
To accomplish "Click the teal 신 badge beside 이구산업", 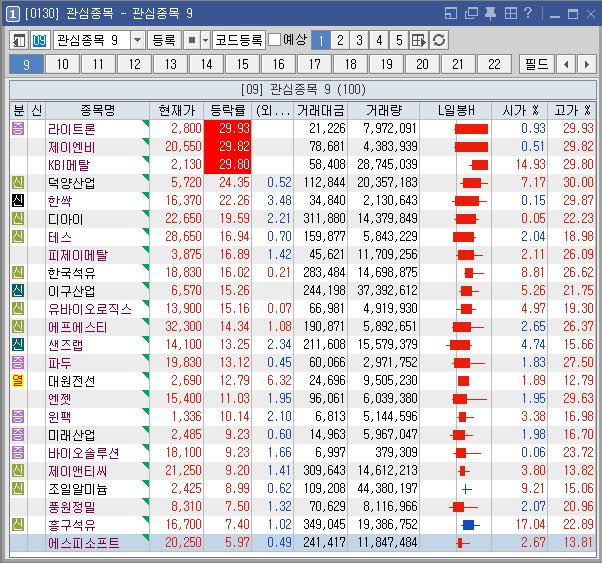I will click(x=18, y=290).
